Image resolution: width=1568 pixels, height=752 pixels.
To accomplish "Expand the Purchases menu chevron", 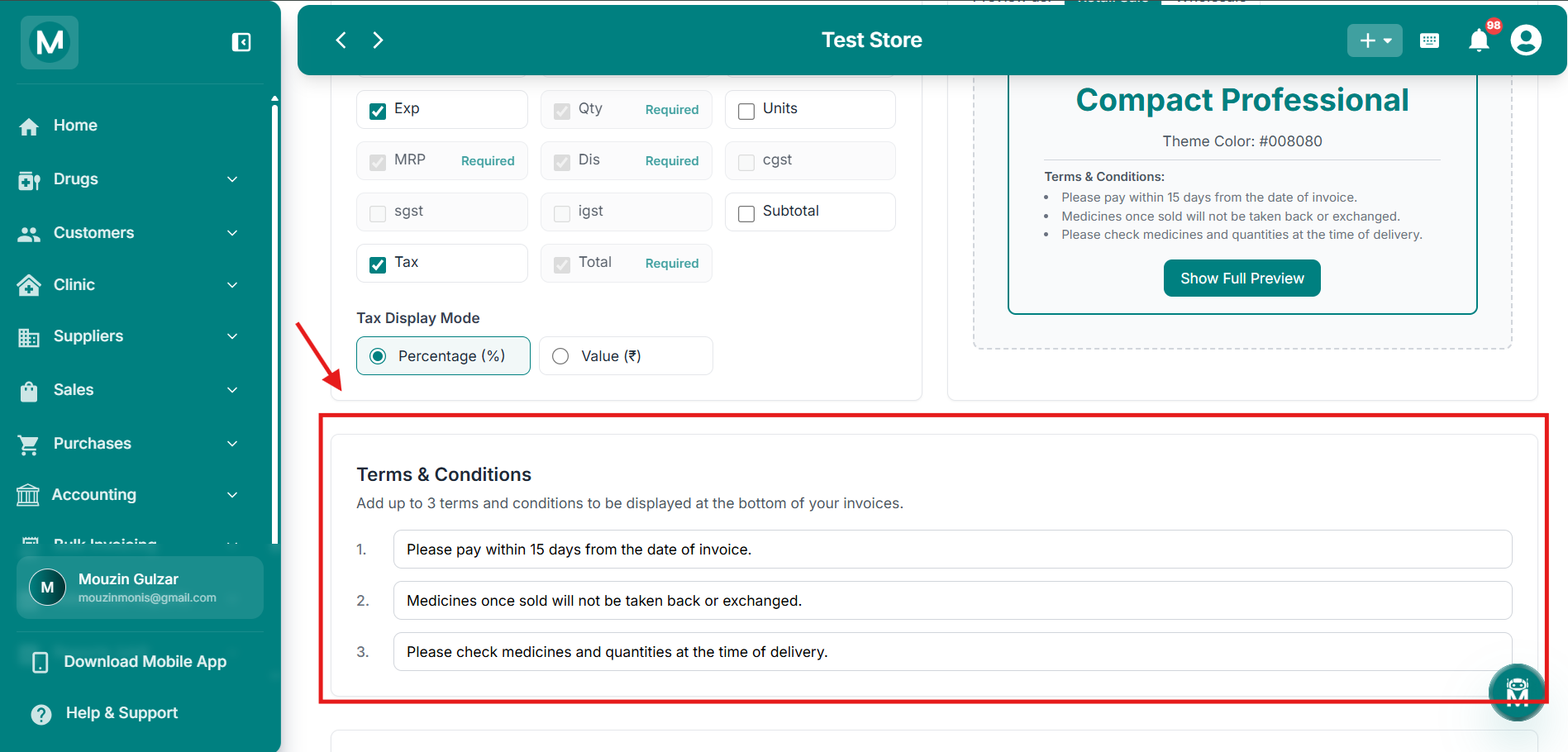I will coord(232,444).
